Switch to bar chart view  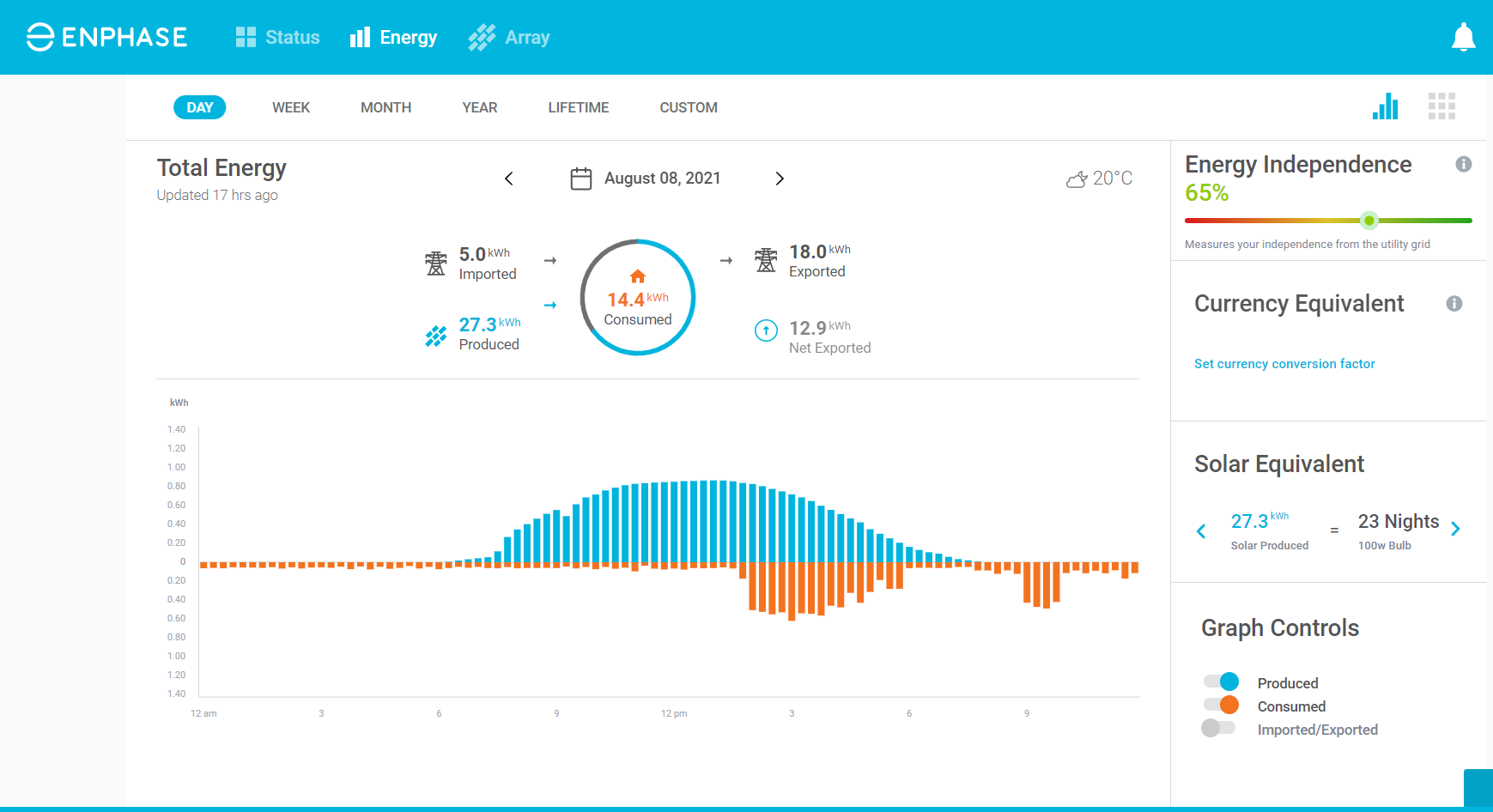[1385, 106]
